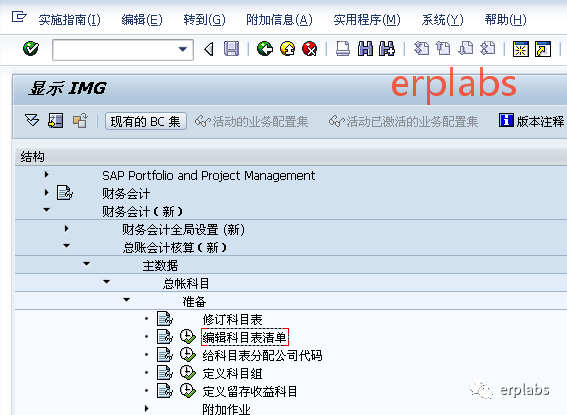
Task: Select 定义留存收益科目 tree entry
Action: (x=250, y=392)
